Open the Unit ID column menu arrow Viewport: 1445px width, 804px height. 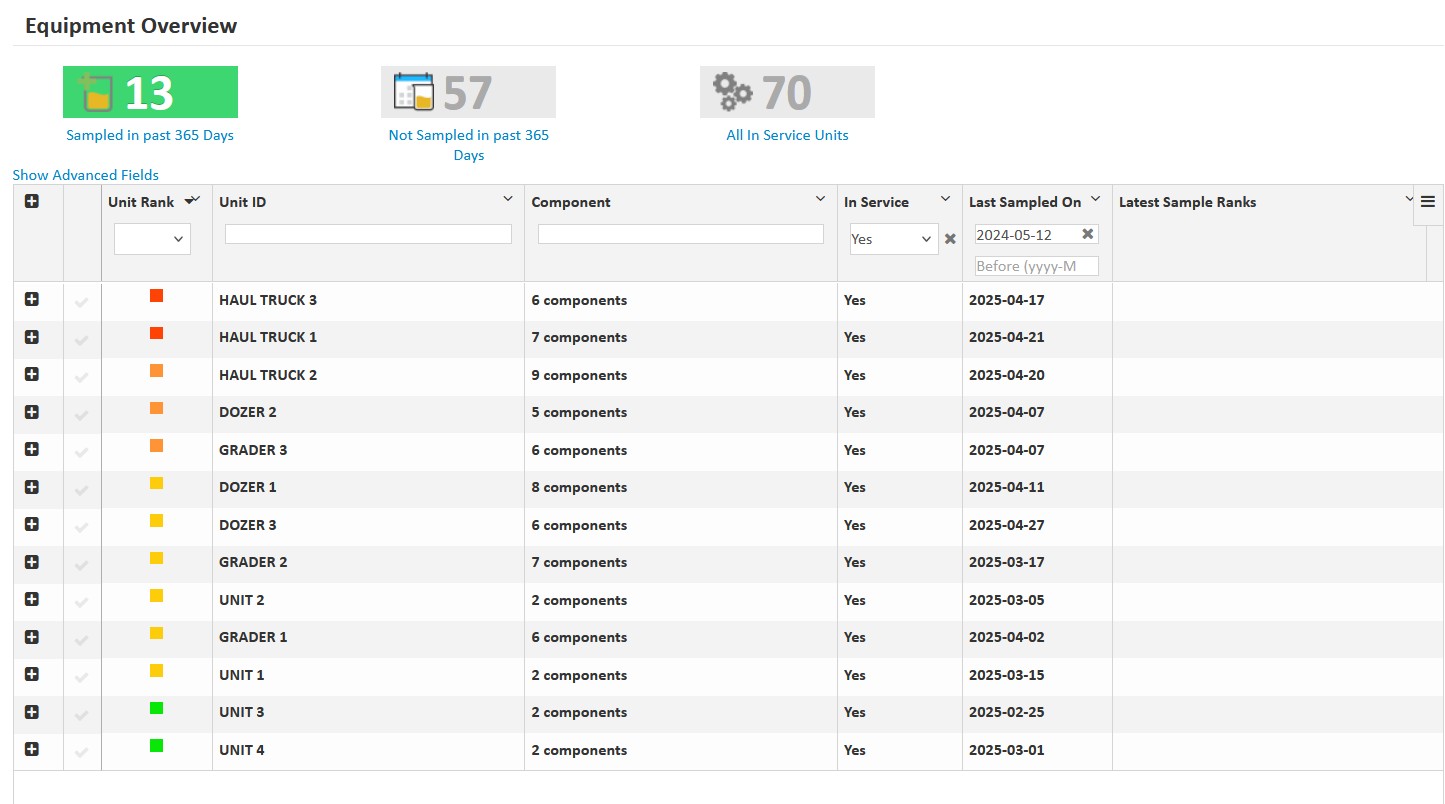coord(508,200)
